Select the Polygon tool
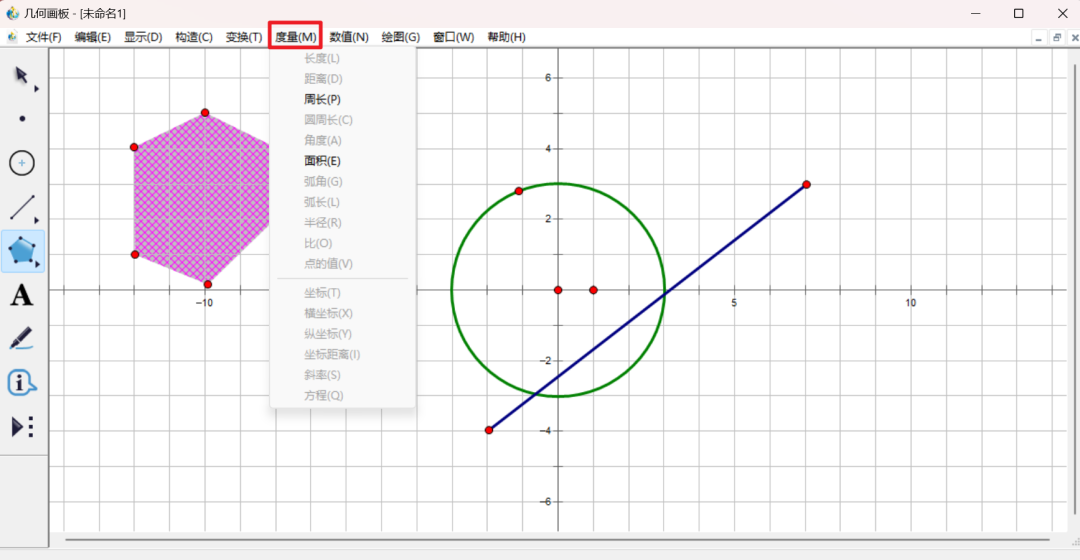Screen dimensions: 1080x560 pyautogui.click(x=22, y=251)
